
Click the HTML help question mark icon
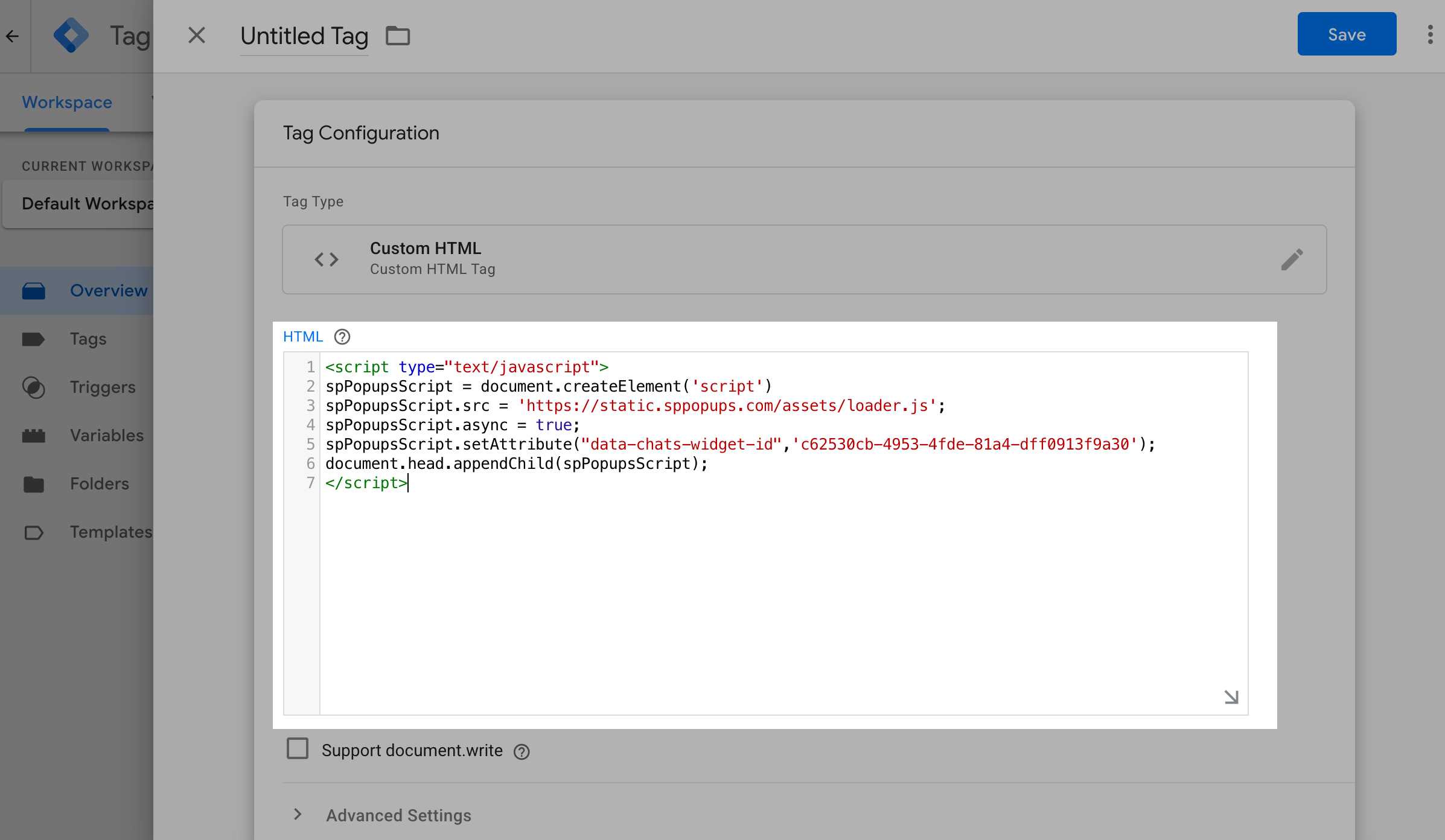[342, 337]
